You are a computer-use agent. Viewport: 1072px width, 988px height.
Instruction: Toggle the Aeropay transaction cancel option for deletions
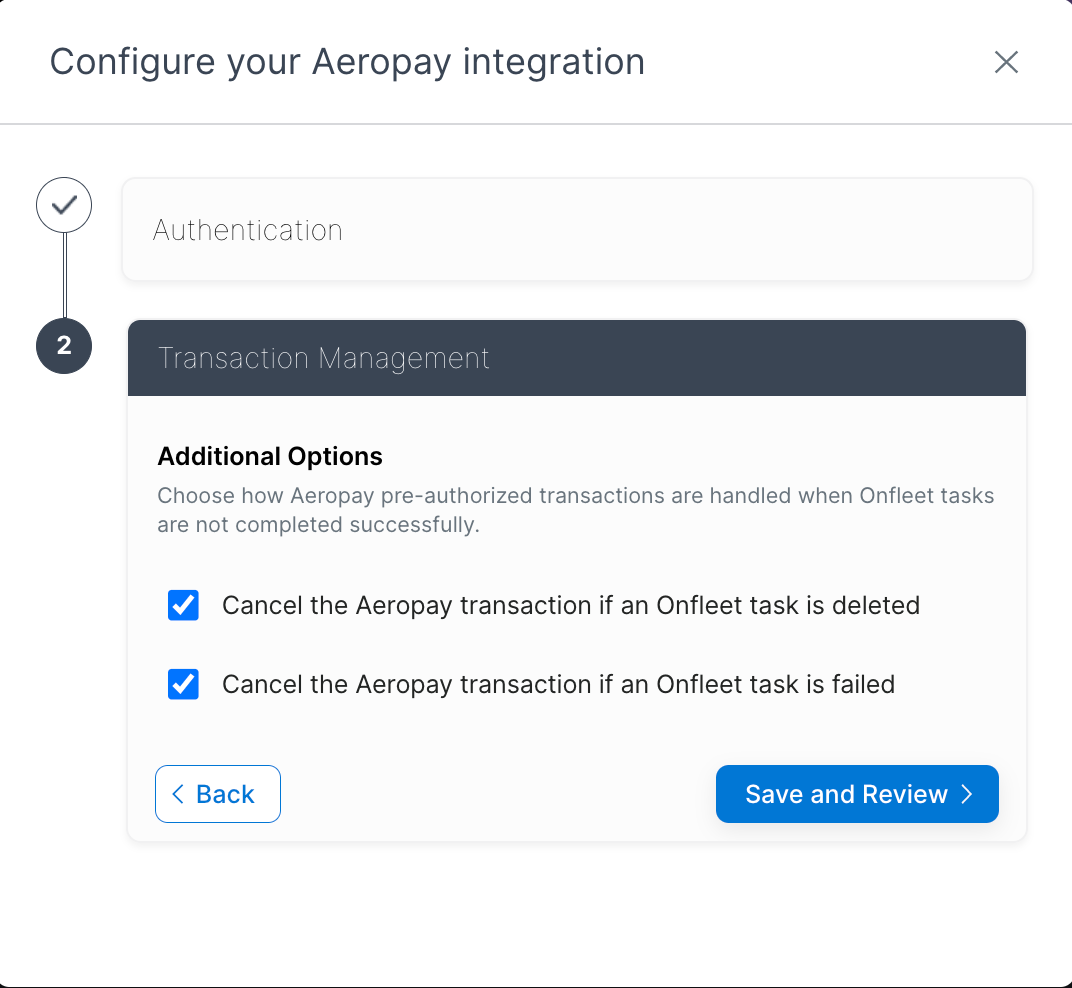click(x=183, y=605)
